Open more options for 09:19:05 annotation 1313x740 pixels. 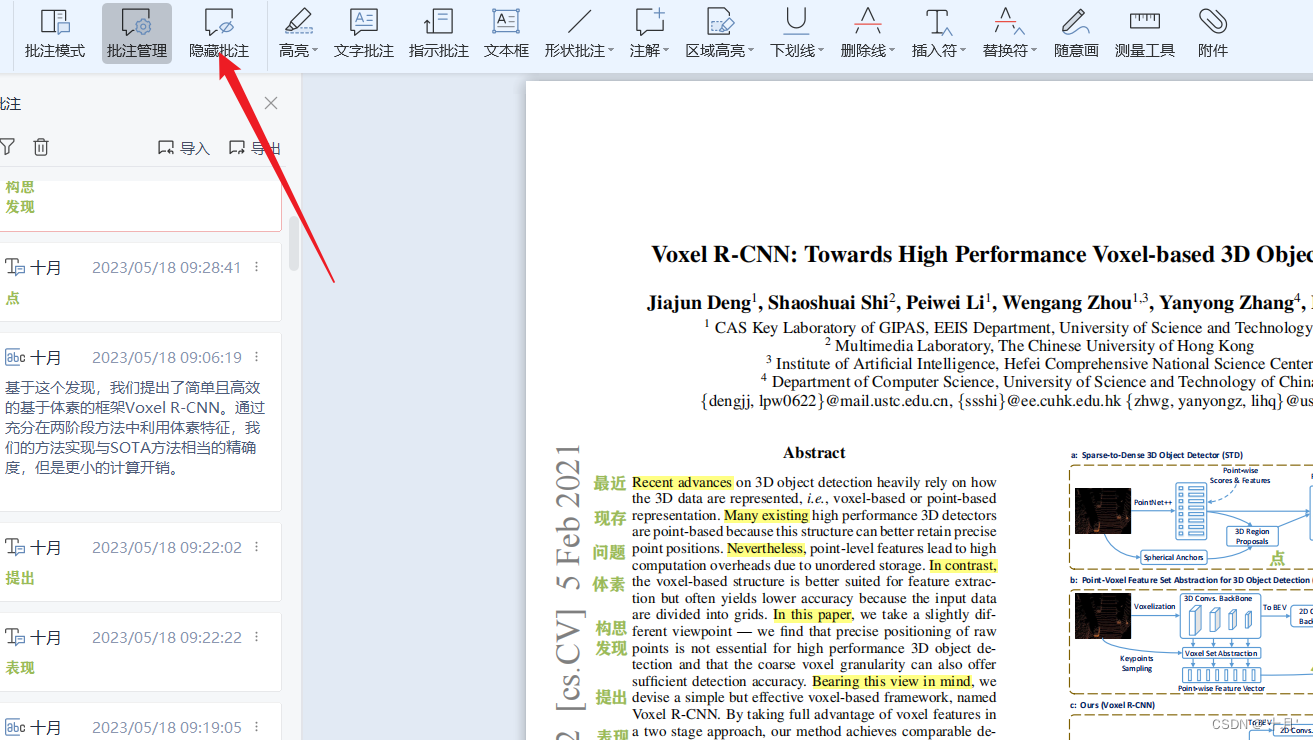257,727
